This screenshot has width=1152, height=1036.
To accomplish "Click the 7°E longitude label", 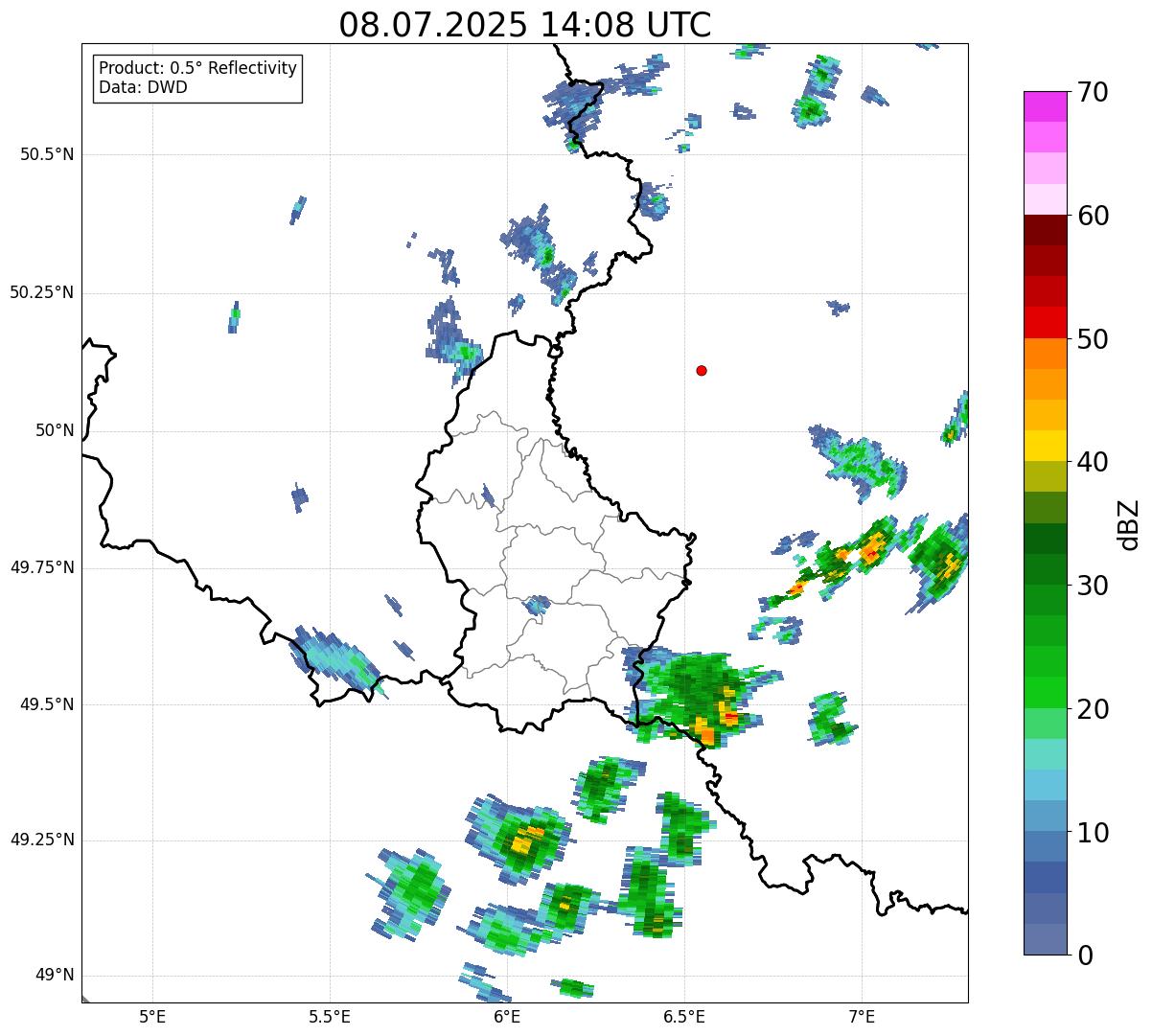I will 862,1017.
